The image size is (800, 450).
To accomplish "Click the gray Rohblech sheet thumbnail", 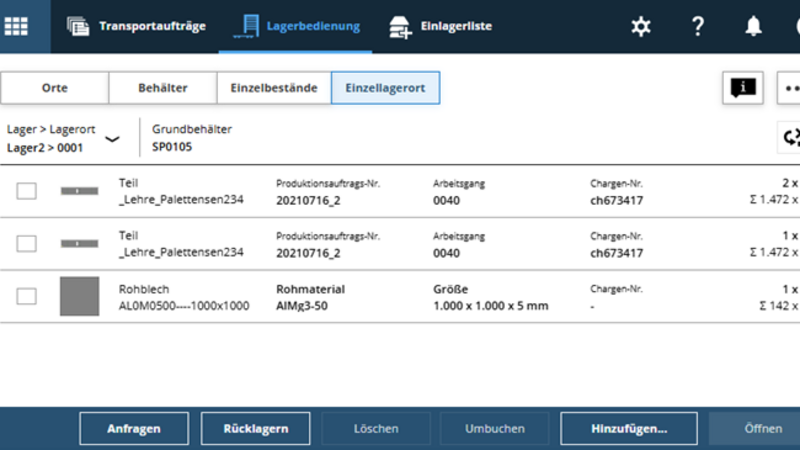I will coord(79,296).
